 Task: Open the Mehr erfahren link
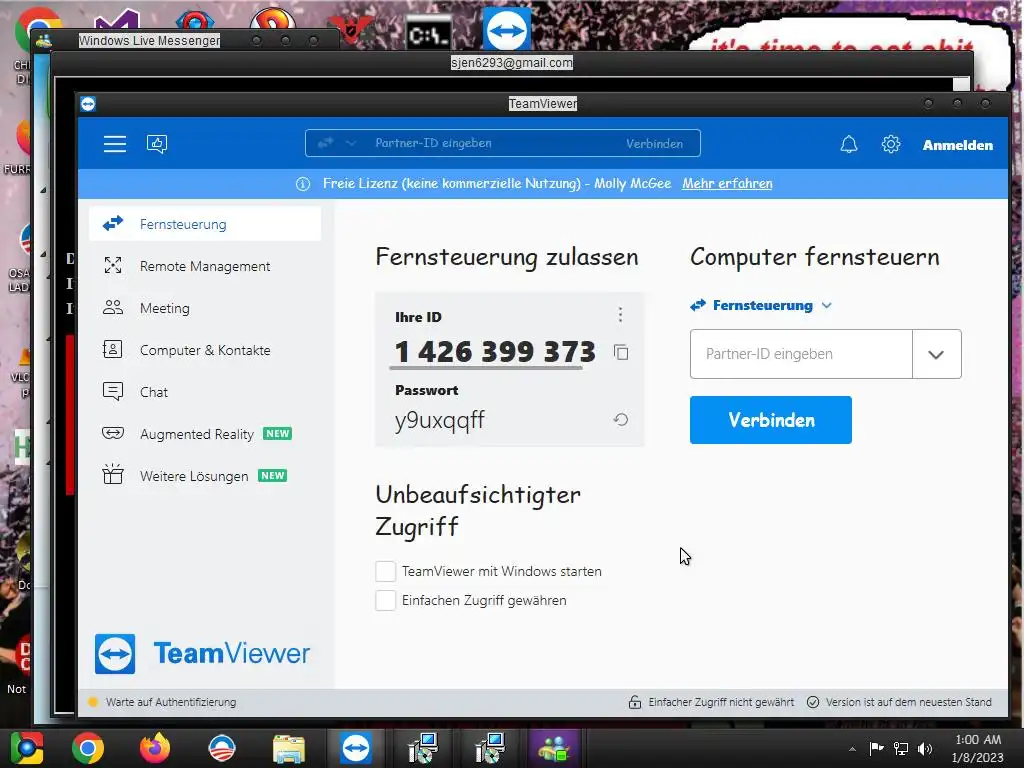click(x=727, y=184)
